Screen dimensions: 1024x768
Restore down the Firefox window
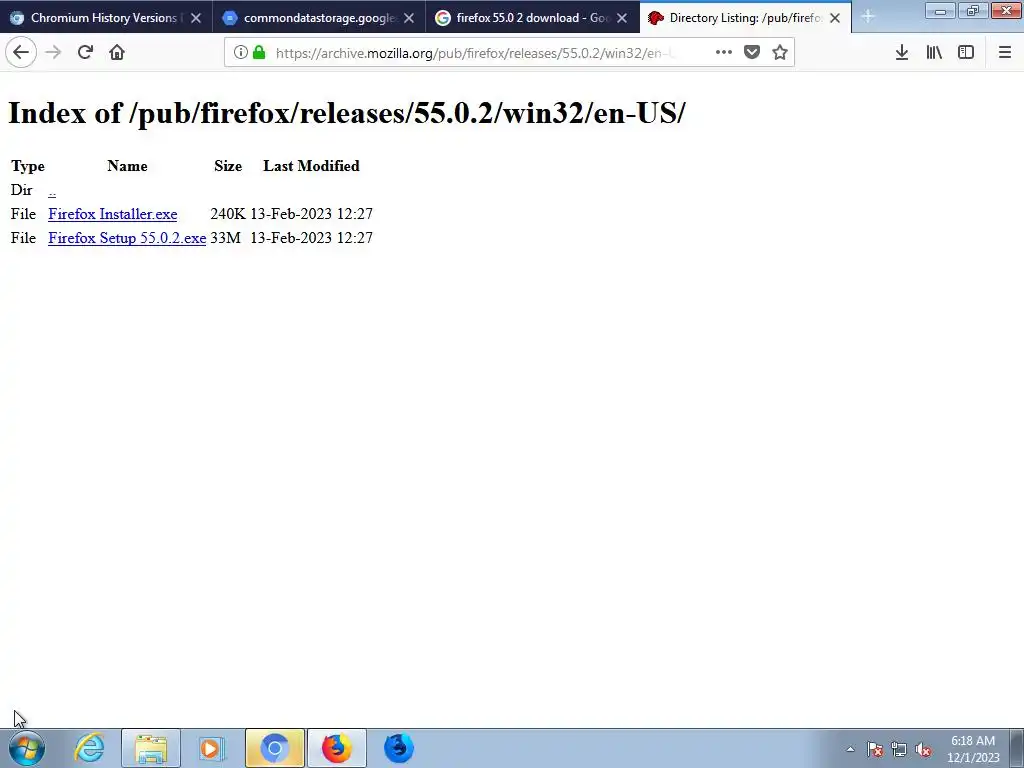pyautogui.click(x=973, y=10)
